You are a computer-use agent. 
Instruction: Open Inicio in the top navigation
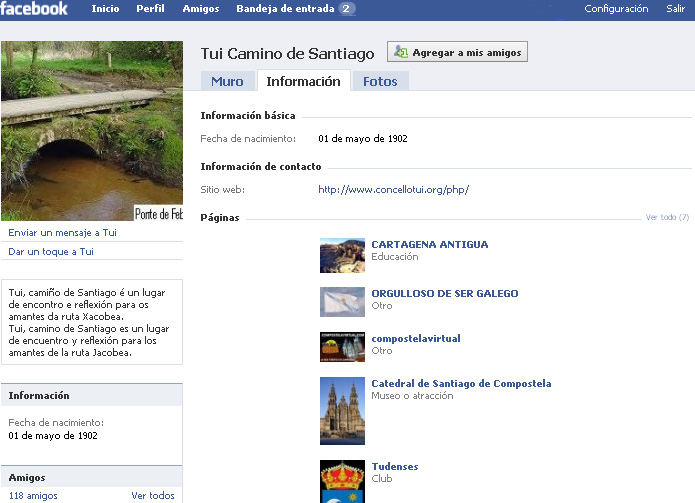click(105, 9)
